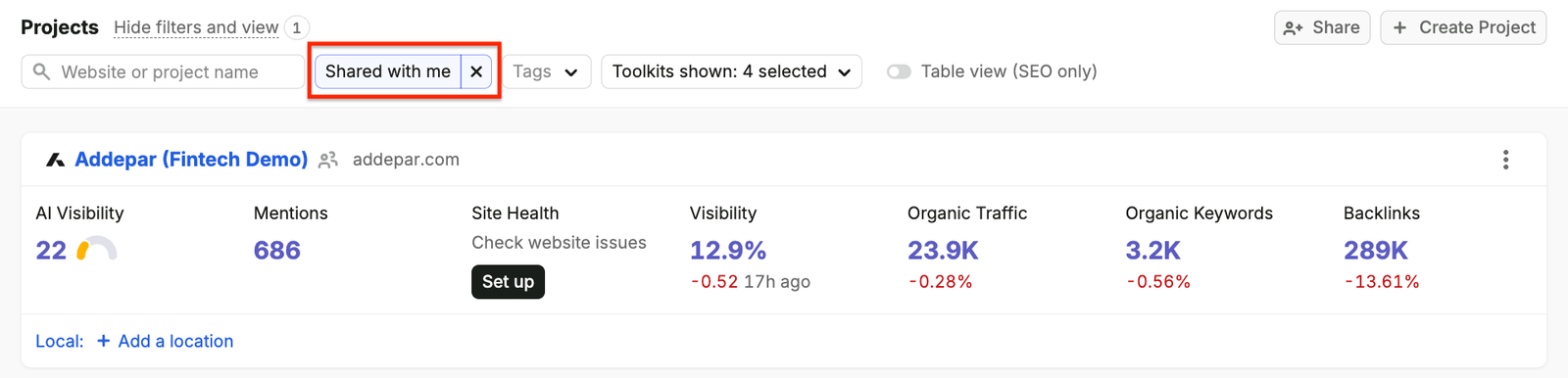Click the Create Project button
The height and width of the screenshot is (378, 1568).
point(1463,27)
